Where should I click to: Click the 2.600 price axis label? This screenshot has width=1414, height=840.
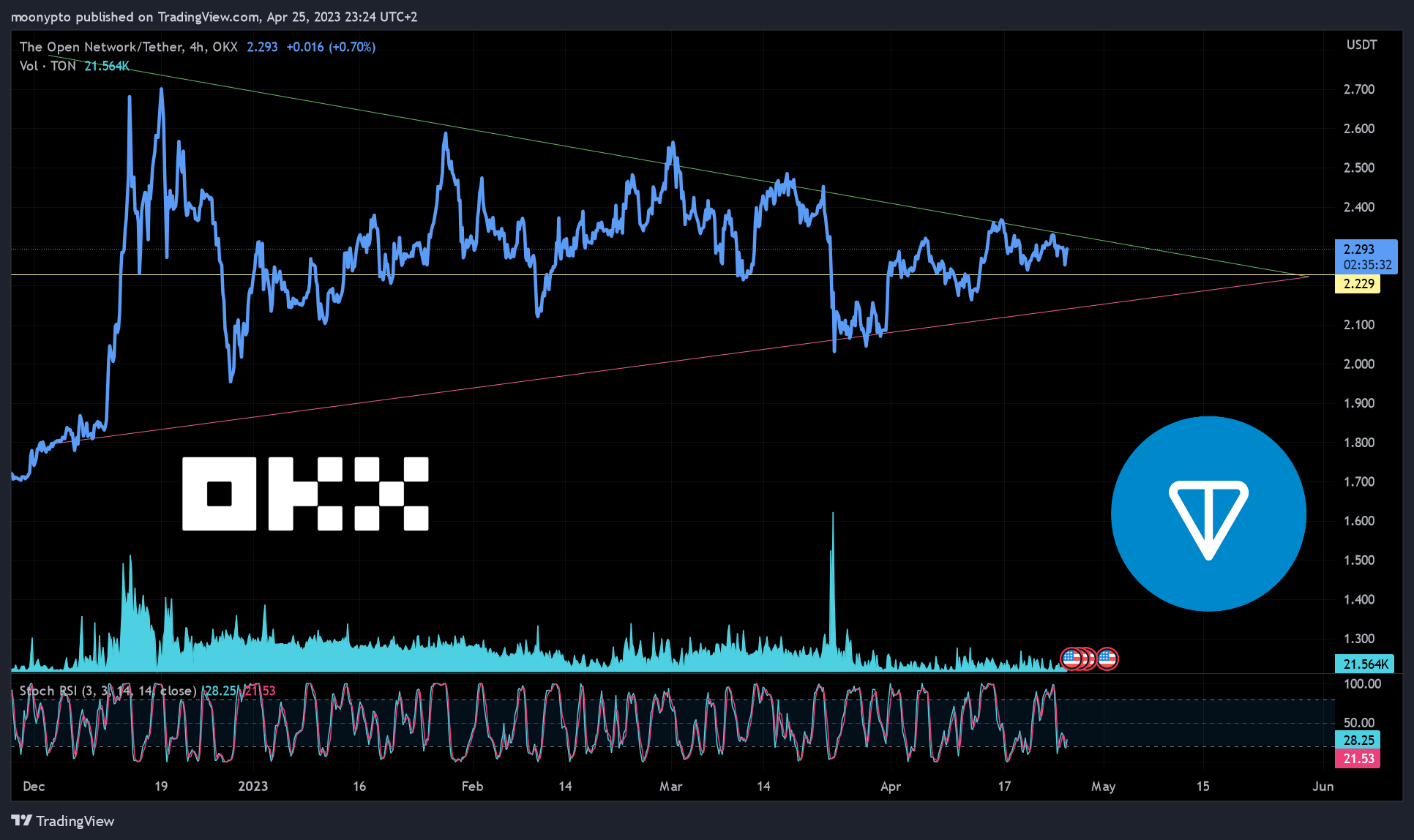tap(1359, 129)
